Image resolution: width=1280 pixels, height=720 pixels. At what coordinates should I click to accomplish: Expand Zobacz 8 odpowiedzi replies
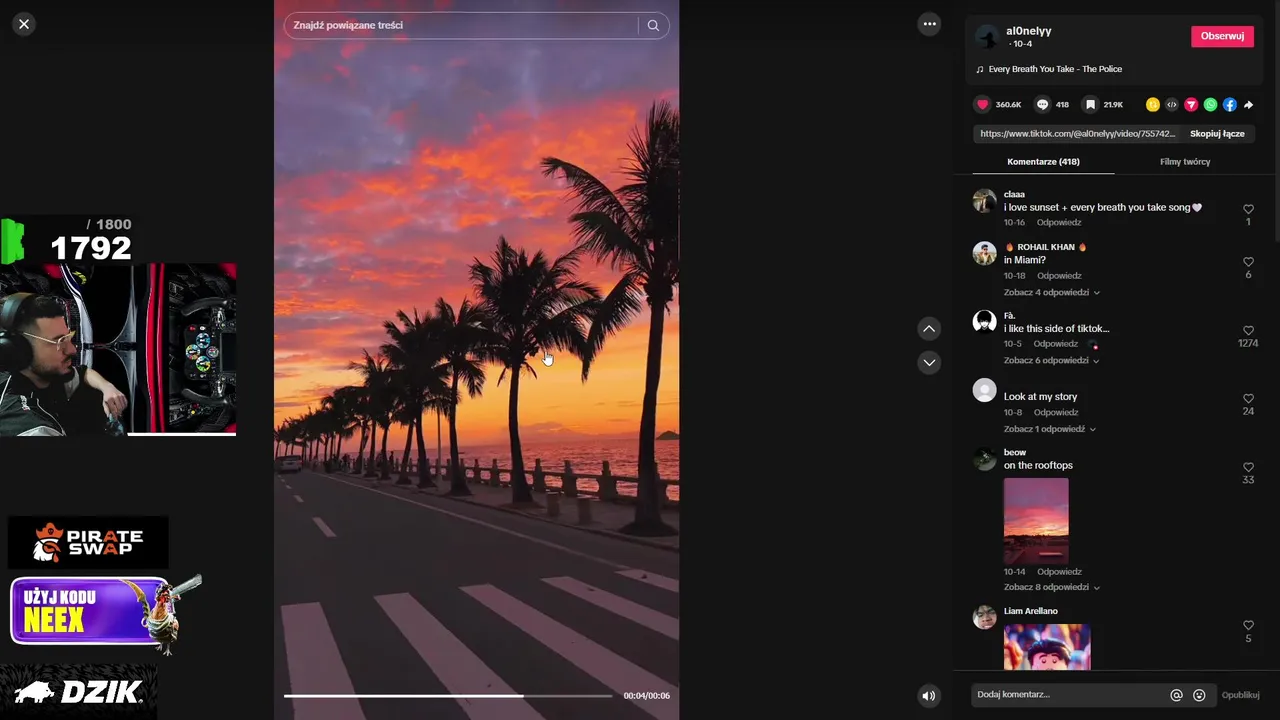click(x=1051, y=587)
